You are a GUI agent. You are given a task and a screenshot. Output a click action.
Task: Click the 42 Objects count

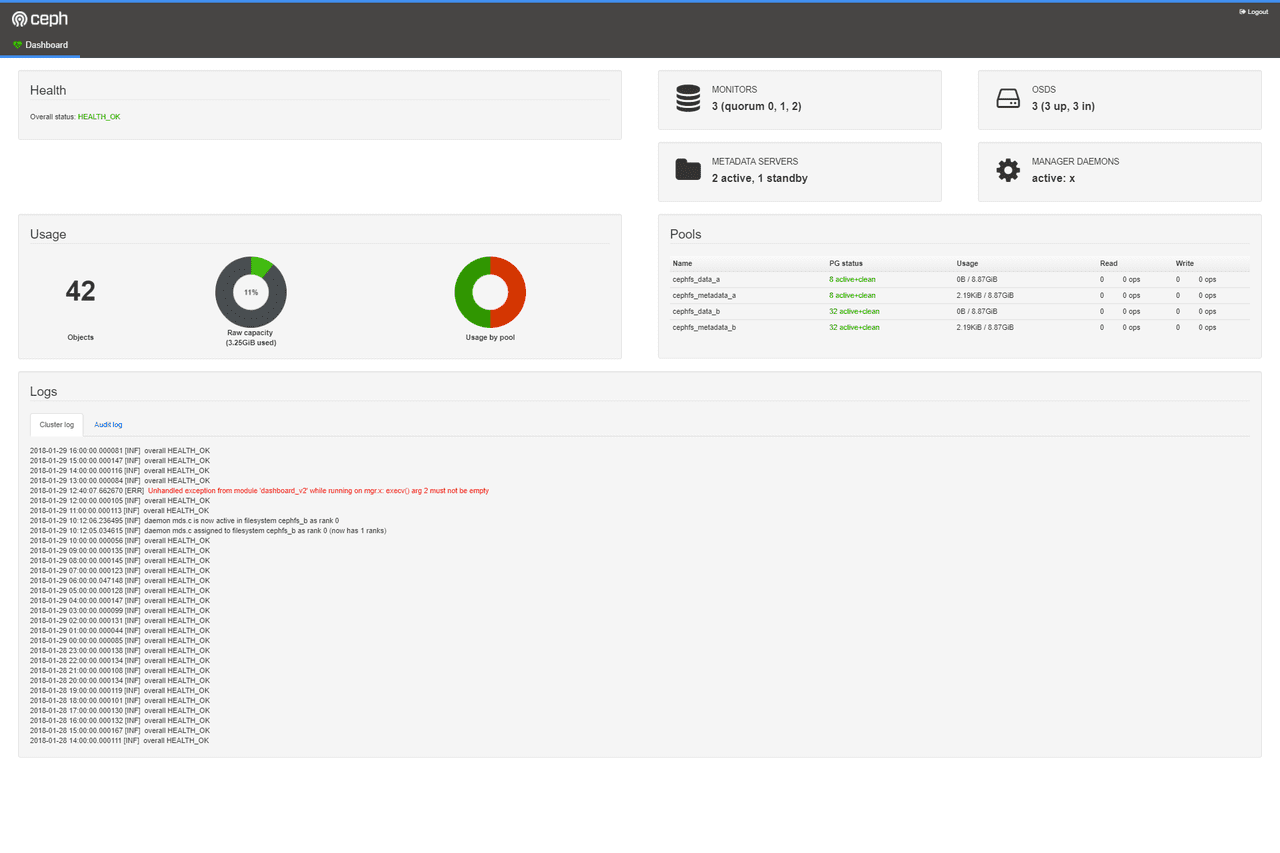(80, 291)
